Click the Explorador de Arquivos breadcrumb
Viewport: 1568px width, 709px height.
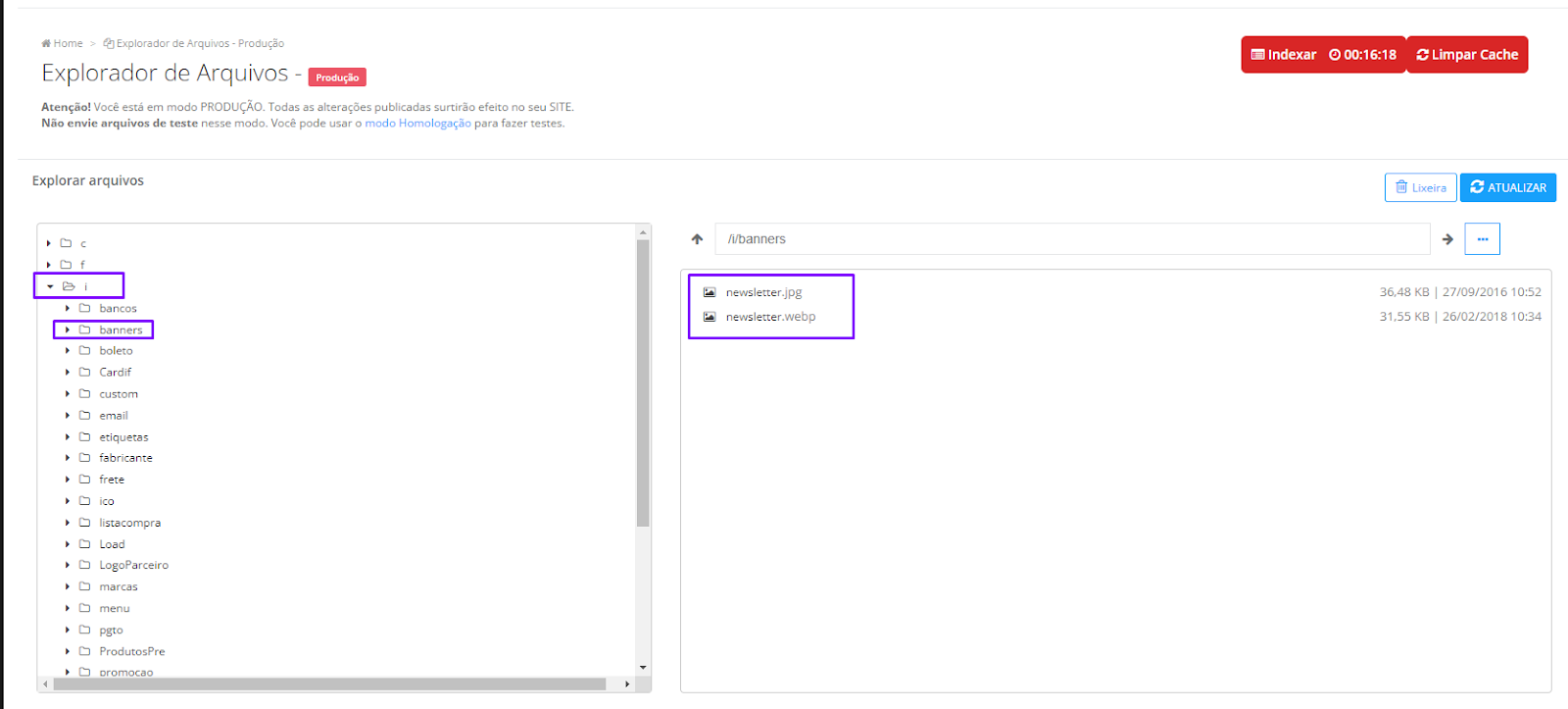tap(194, 43)
